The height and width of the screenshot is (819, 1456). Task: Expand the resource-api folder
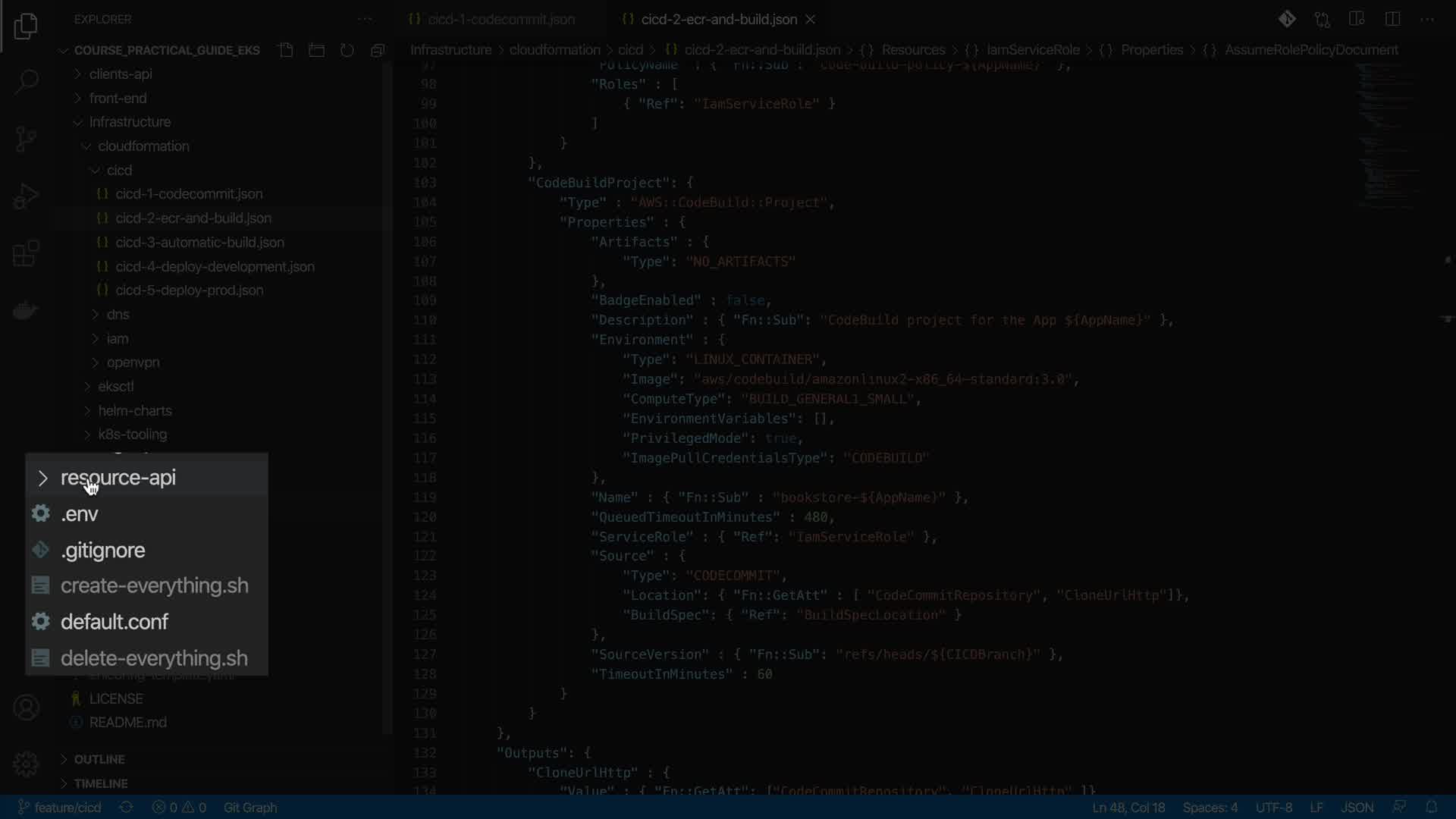click(x=118, y=478)
